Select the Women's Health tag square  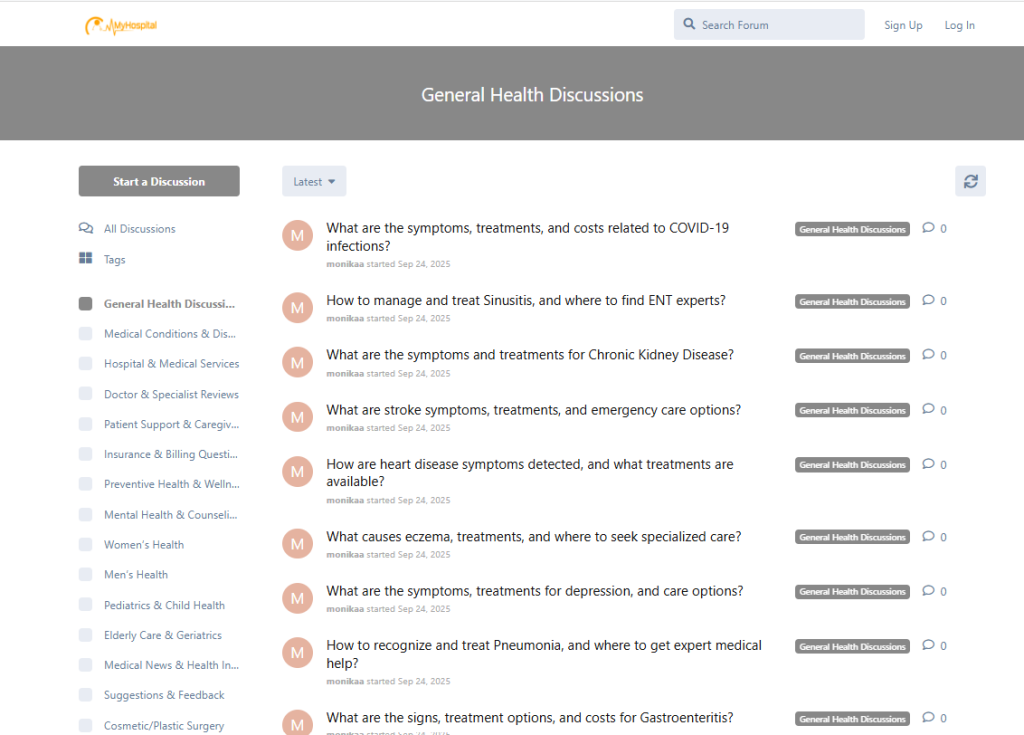pos(86,545)
